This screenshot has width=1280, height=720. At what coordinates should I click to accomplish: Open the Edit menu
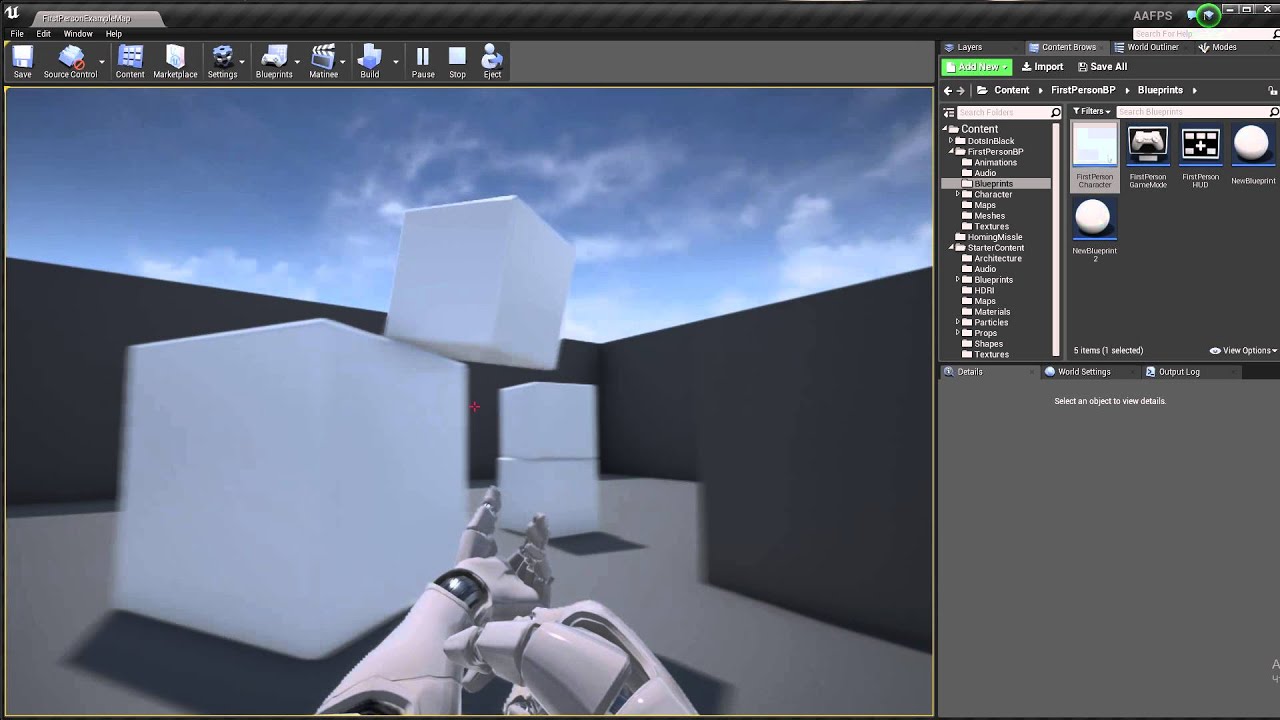tap(44, 34)
